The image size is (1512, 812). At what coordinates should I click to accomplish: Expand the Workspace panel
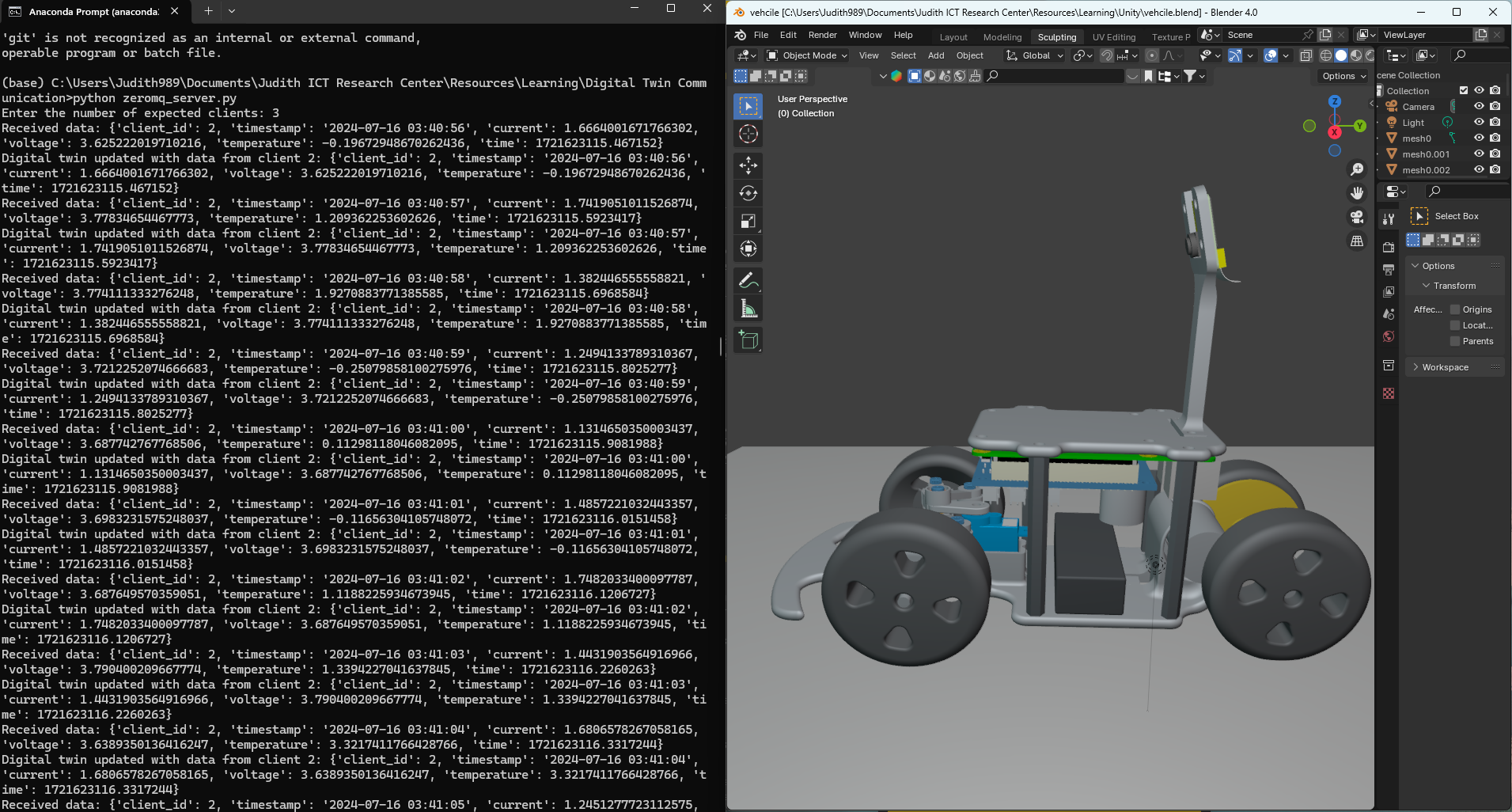click(1445, 367)
